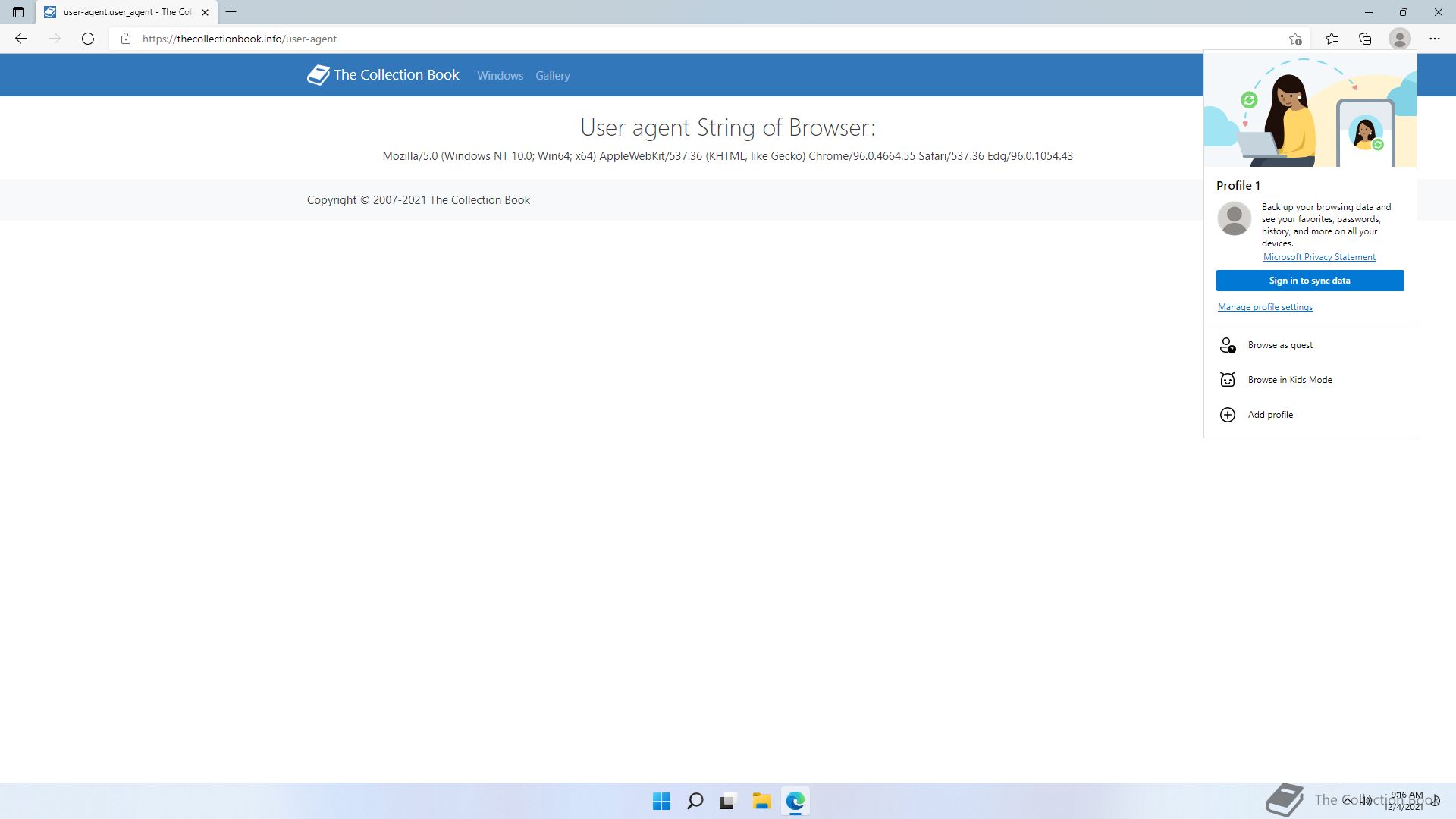Screen dimensions: 1456x819
Task: Choose Add profile option
Action: point(1270,415)
